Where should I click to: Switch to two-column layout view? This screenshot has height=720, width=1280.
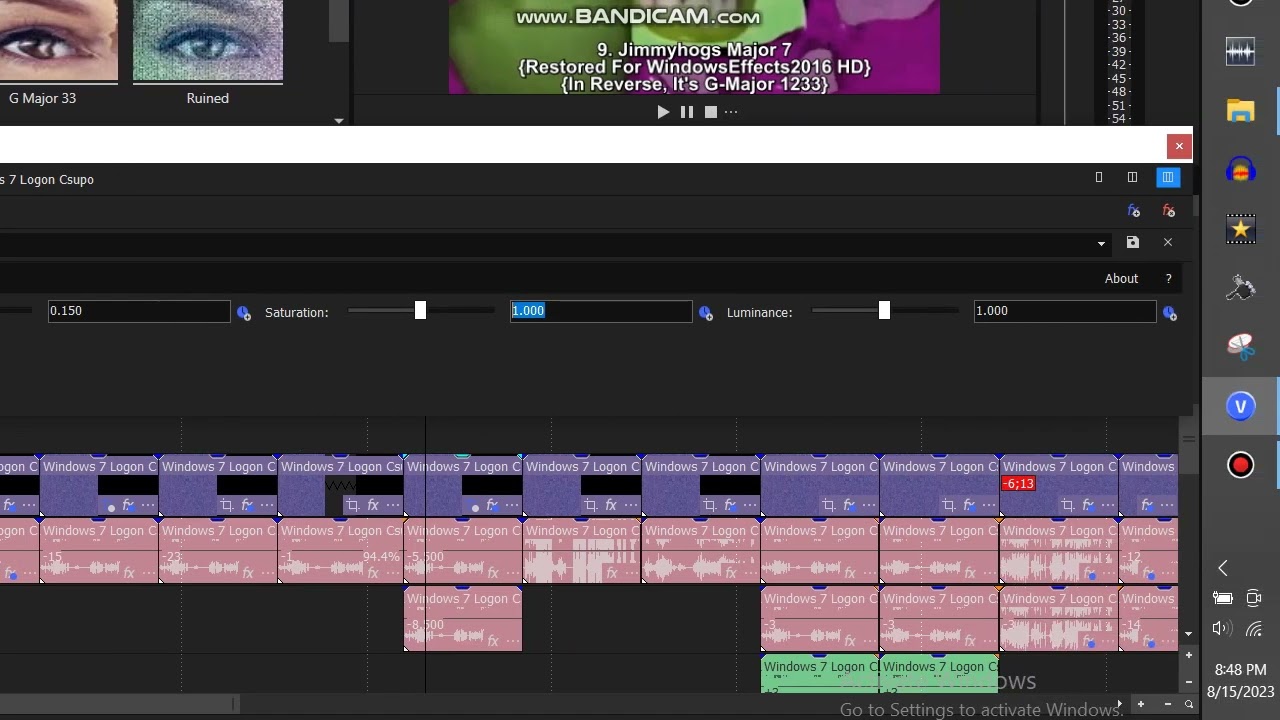(1132, 178)
